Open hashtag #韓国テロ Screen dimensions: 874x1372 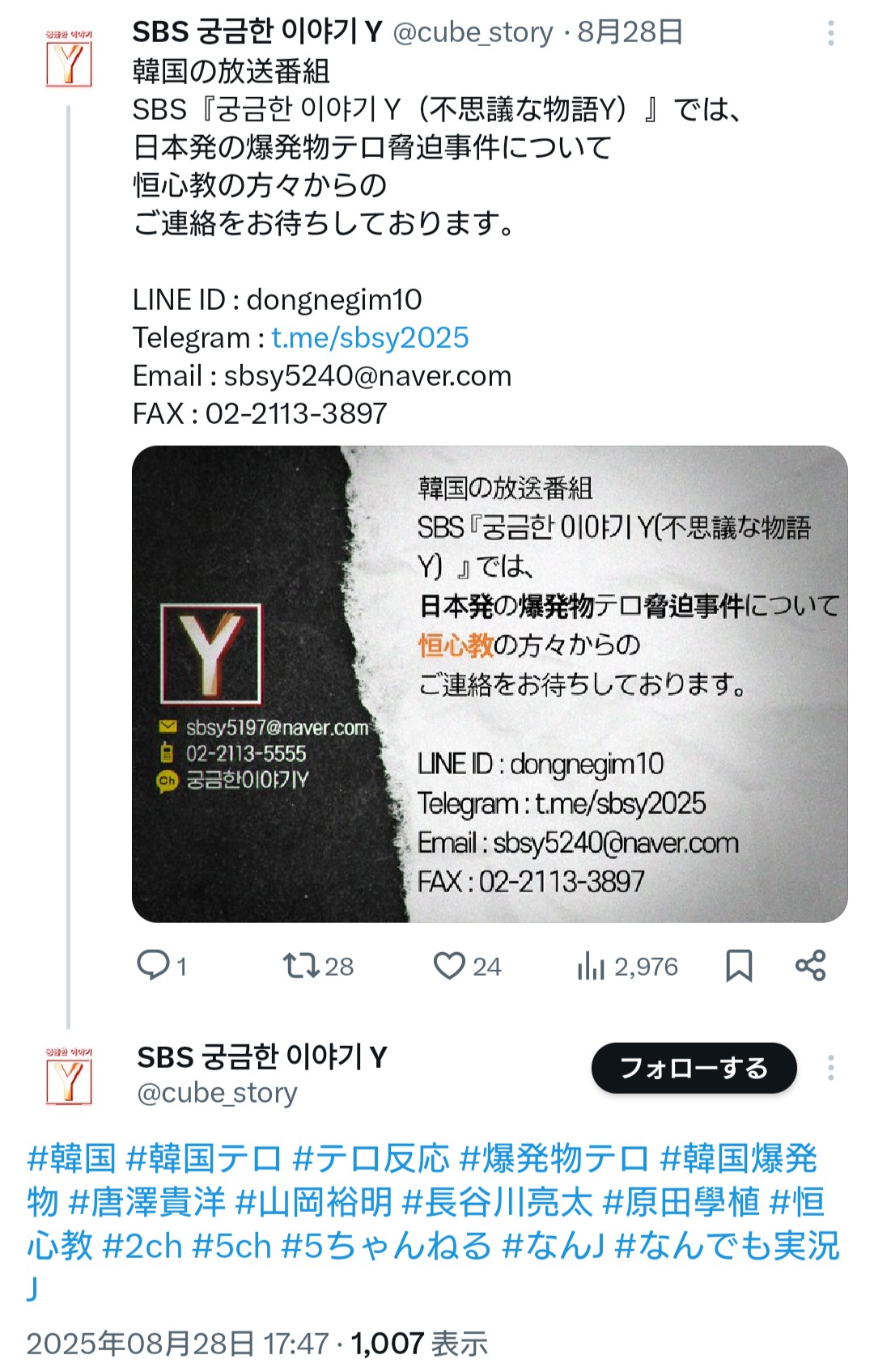[x=204, y=1158]
